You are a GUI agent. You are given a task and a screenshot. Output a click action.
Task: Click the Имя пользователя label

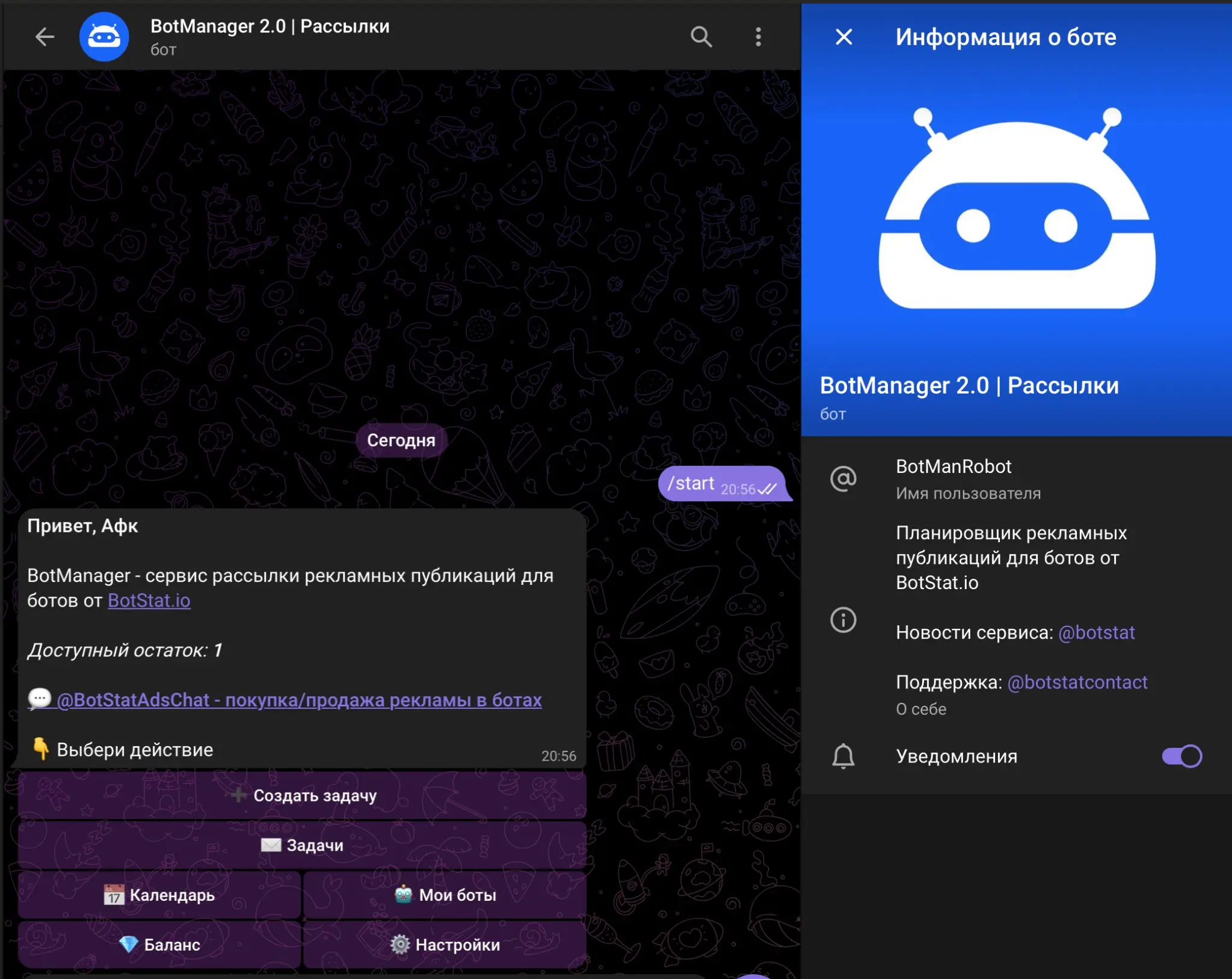(968, 493)
